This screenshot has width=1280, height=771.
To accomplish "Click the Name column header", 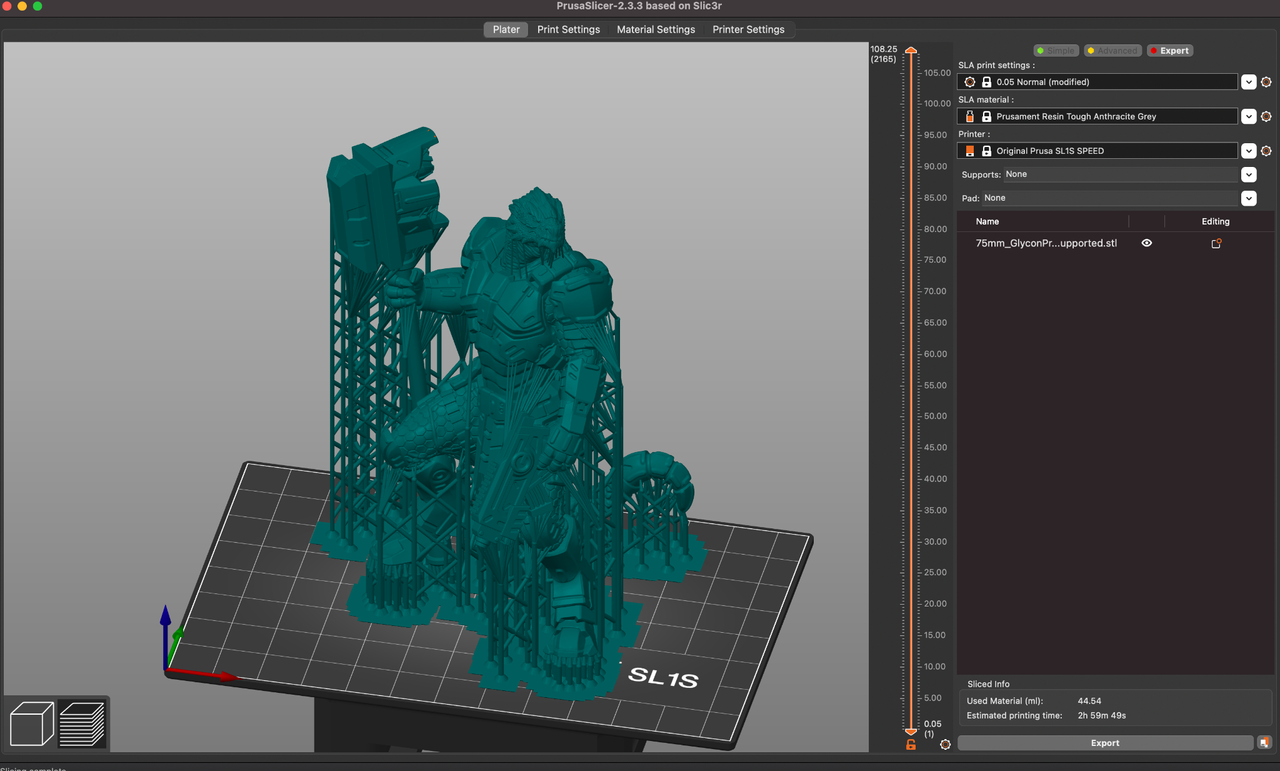I will click(987, 221).
